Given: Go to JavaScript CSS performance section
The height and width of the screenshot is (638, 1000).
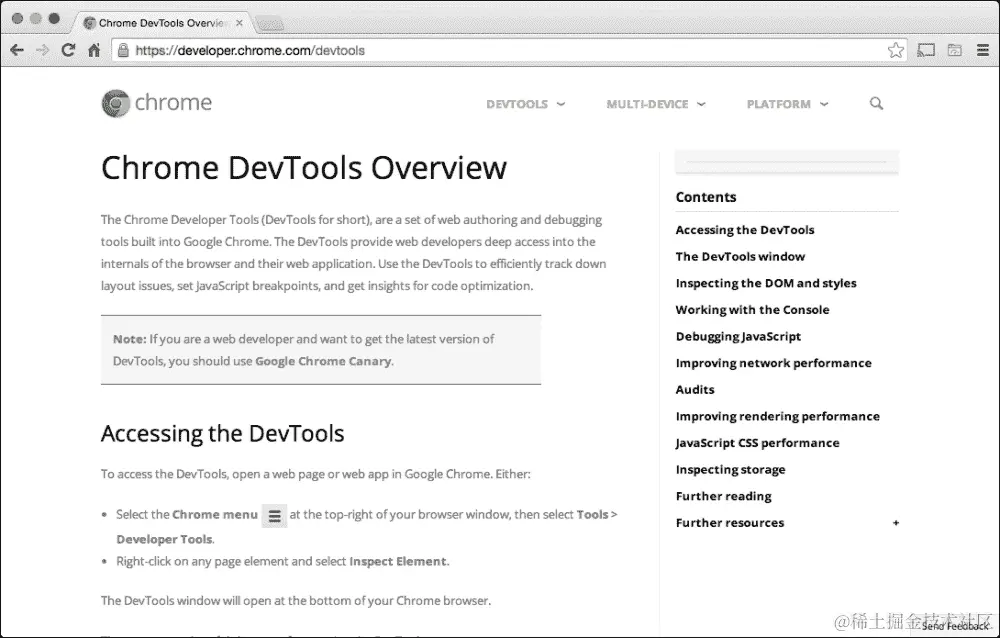Looking at the screenshot, I should [757, 443].
